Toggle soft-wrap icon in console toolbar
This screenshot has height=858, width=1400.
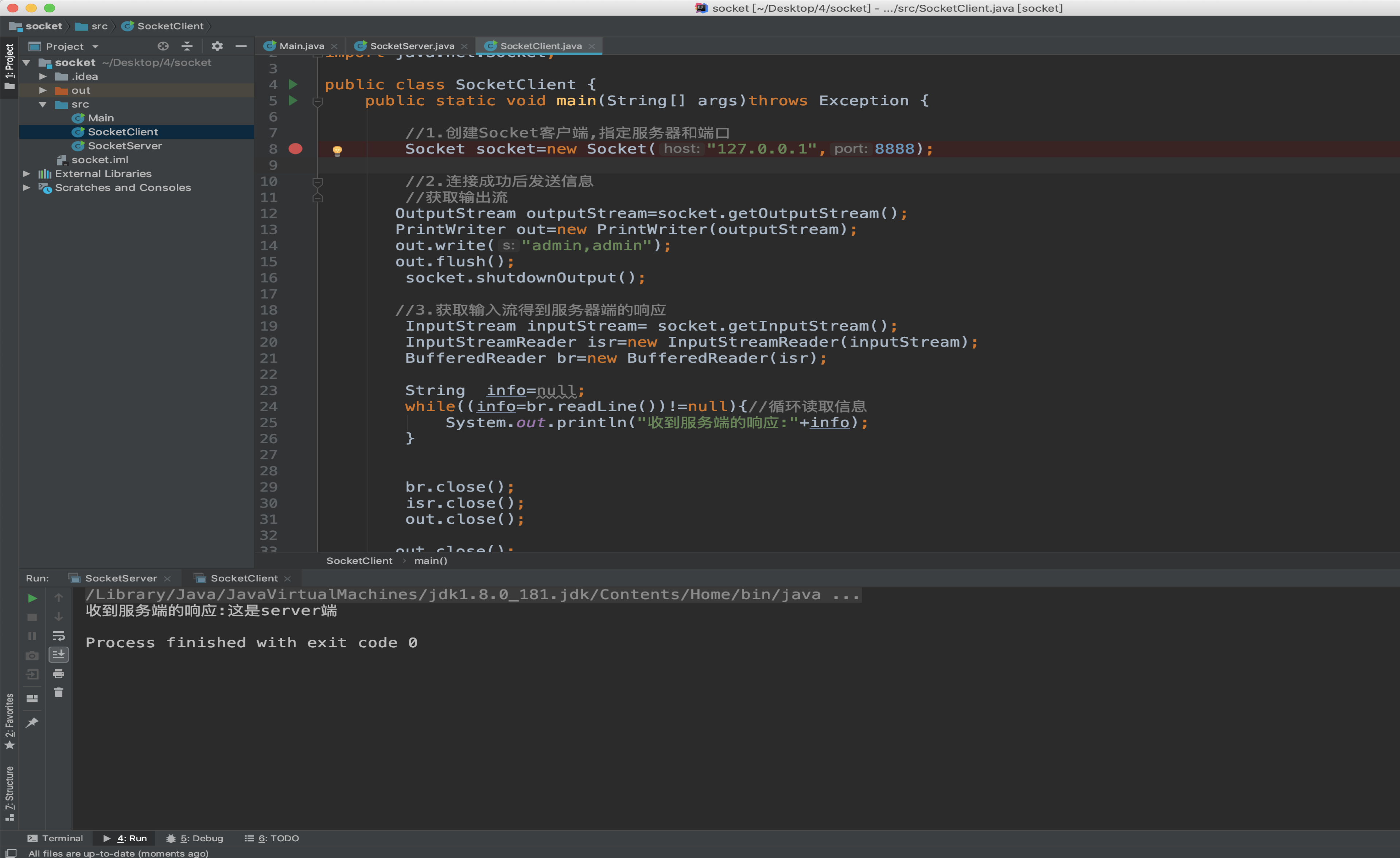[59, 636]
